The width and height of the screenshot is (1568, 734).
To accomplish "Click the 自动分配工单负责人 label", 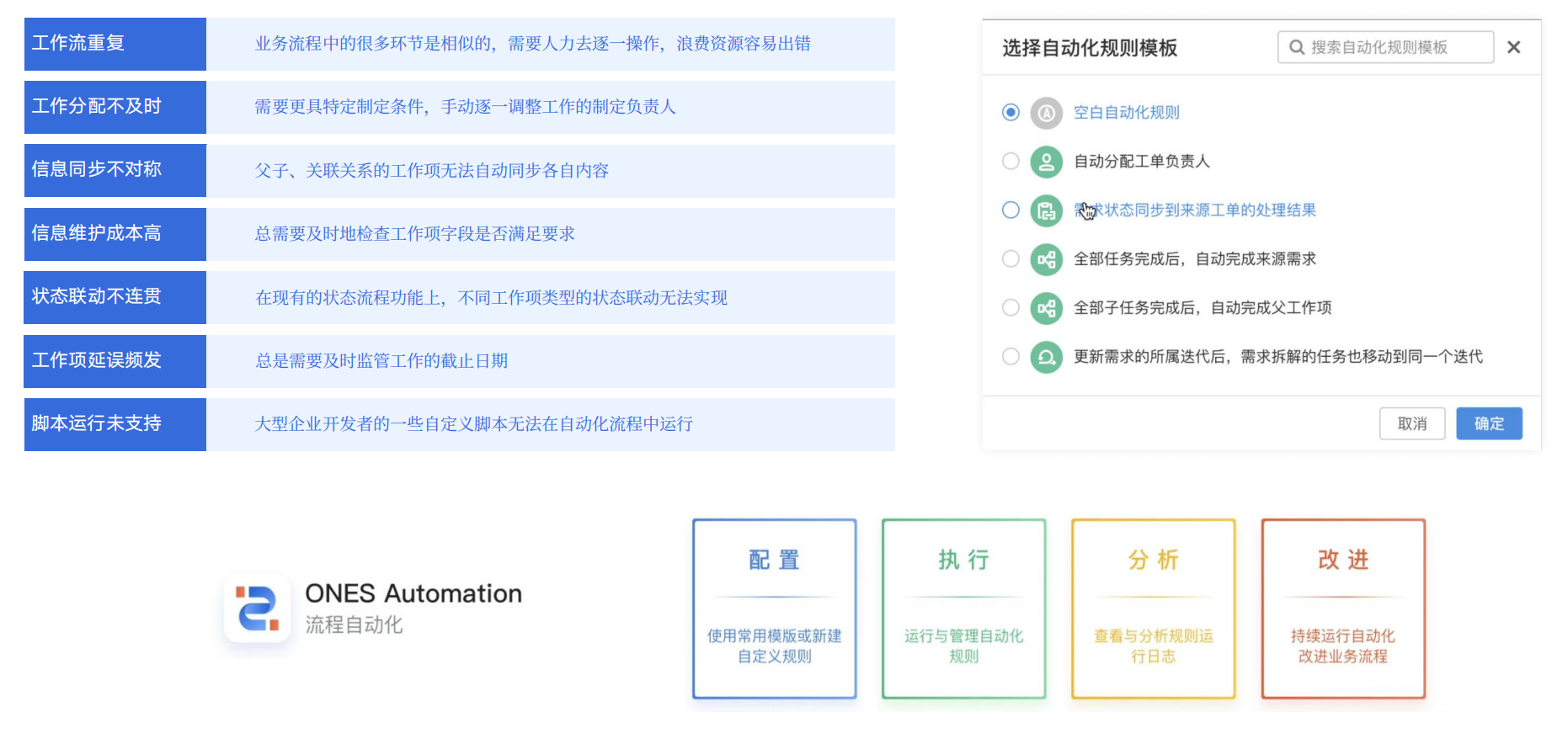I will (x=1142, y=161).
